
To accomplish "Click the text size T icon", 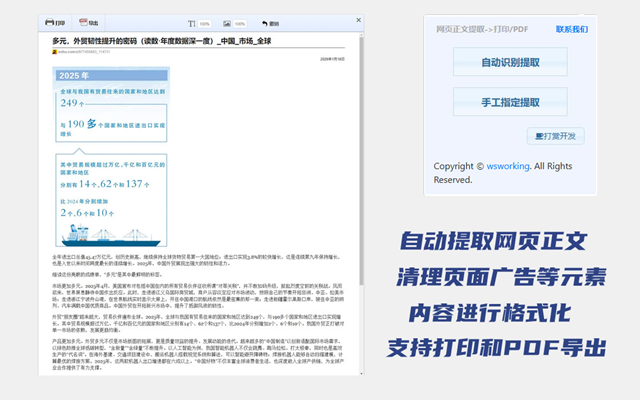I will click(x=192, y=22).
